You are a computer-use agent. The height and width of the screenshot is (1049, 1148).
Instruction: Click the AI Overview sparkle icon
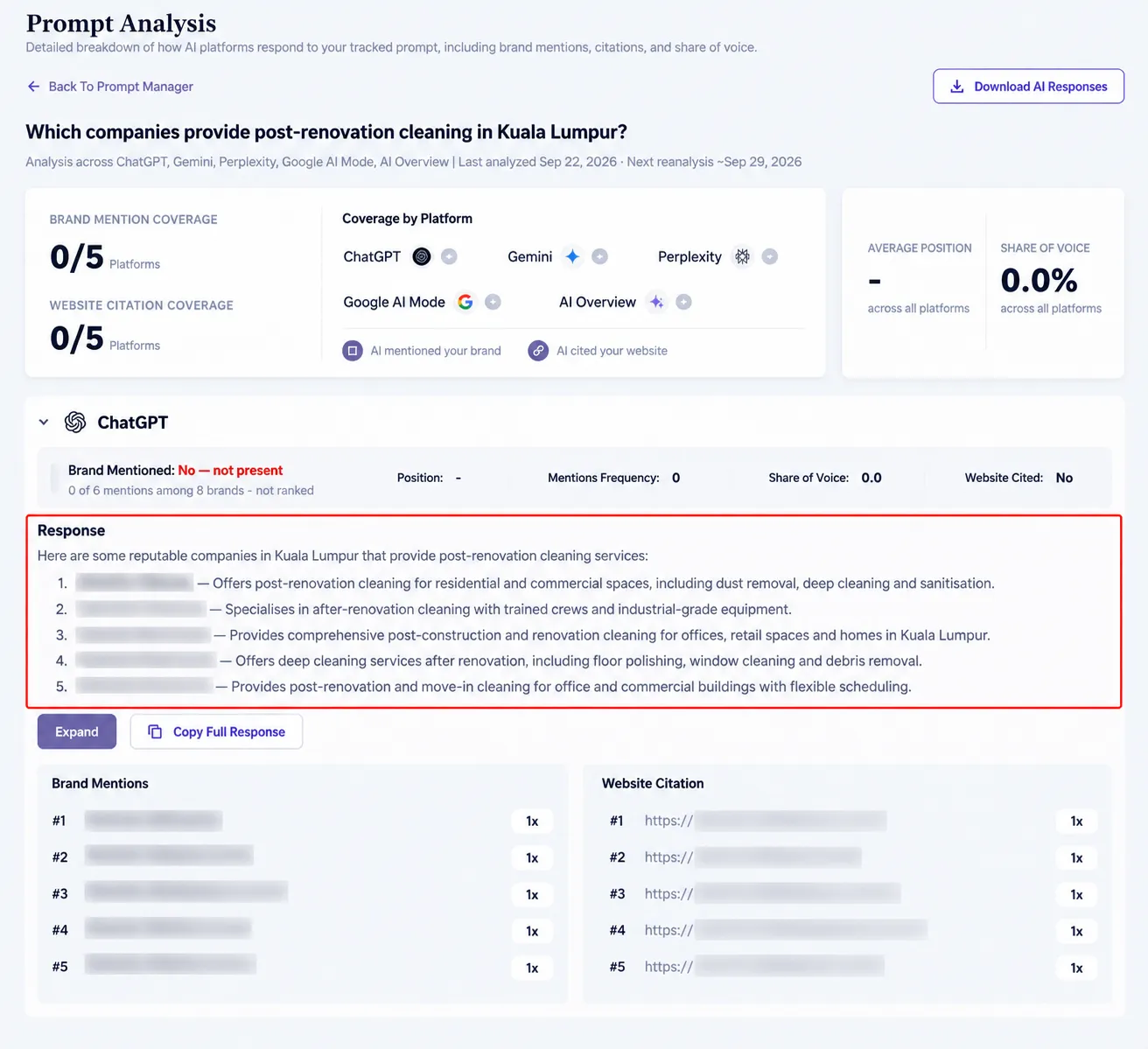[656, 302]
